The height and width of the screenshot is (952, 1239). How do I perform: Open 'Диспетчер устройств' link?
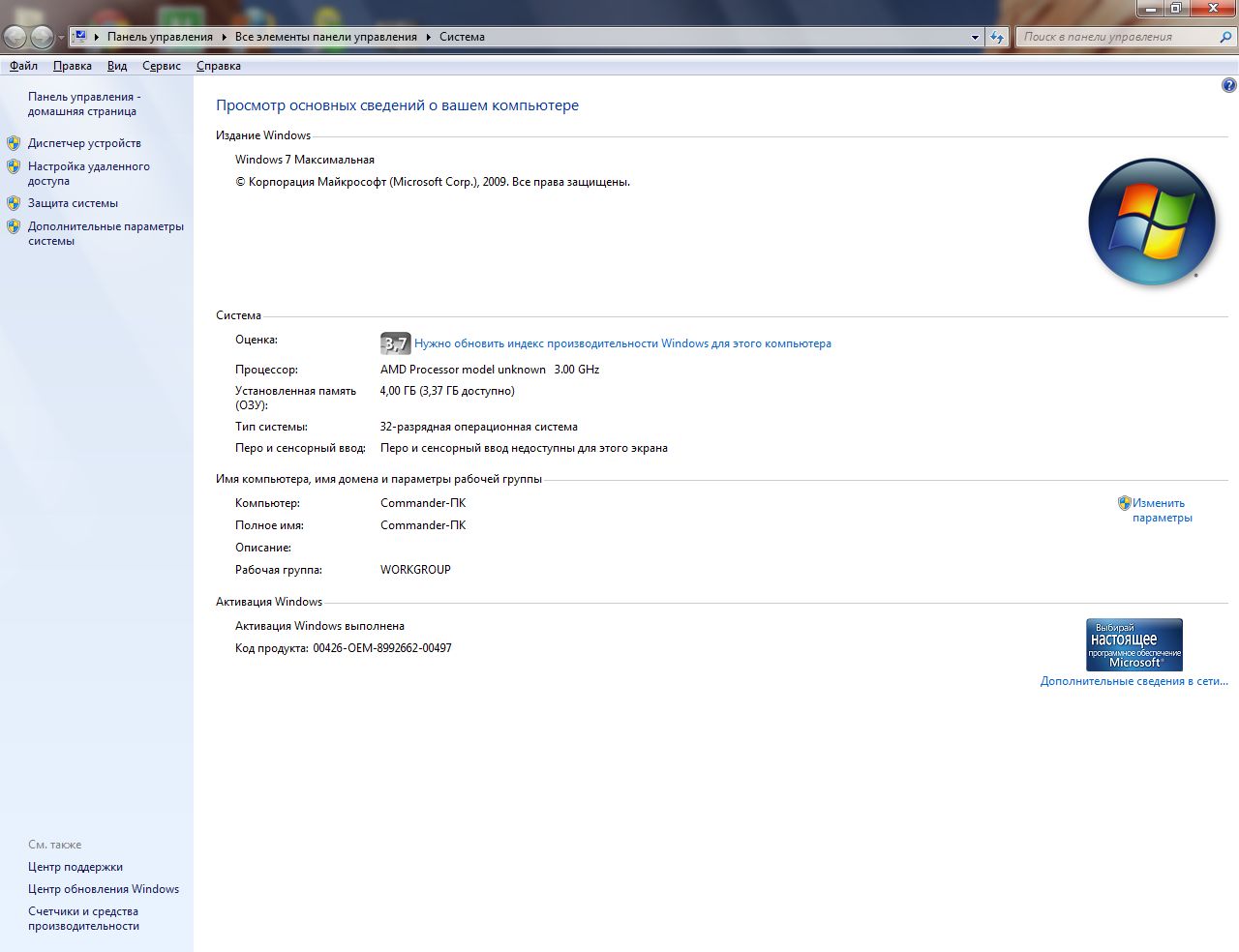pyautogui.click(x=84, y=143)
